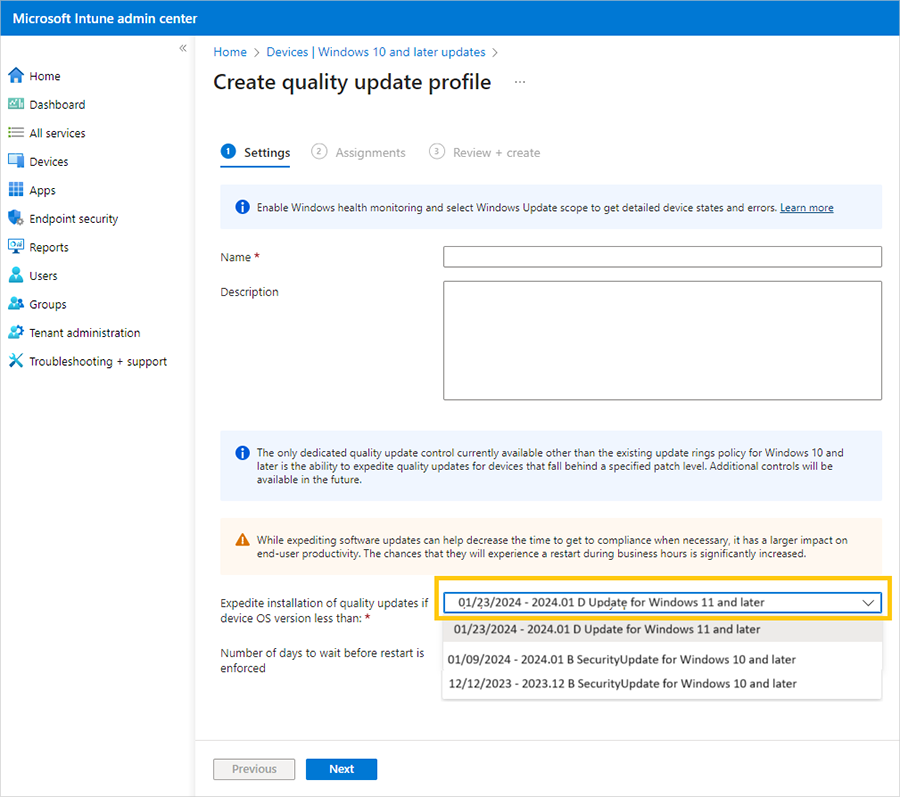
Task: Pick the 12/12/2023 2023.12 B SecurityUpdate option
Action: (622, 684)
